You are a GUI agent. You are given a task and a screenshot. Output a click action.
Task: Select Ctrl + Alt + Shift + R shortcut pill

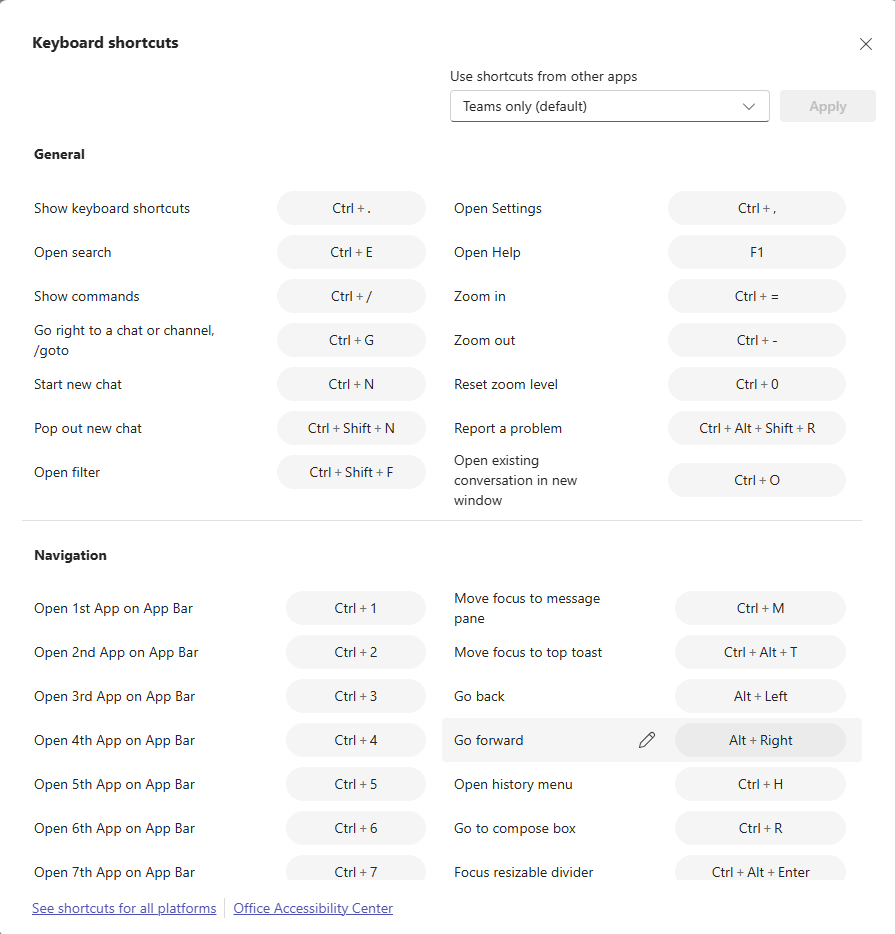(756, 428)
